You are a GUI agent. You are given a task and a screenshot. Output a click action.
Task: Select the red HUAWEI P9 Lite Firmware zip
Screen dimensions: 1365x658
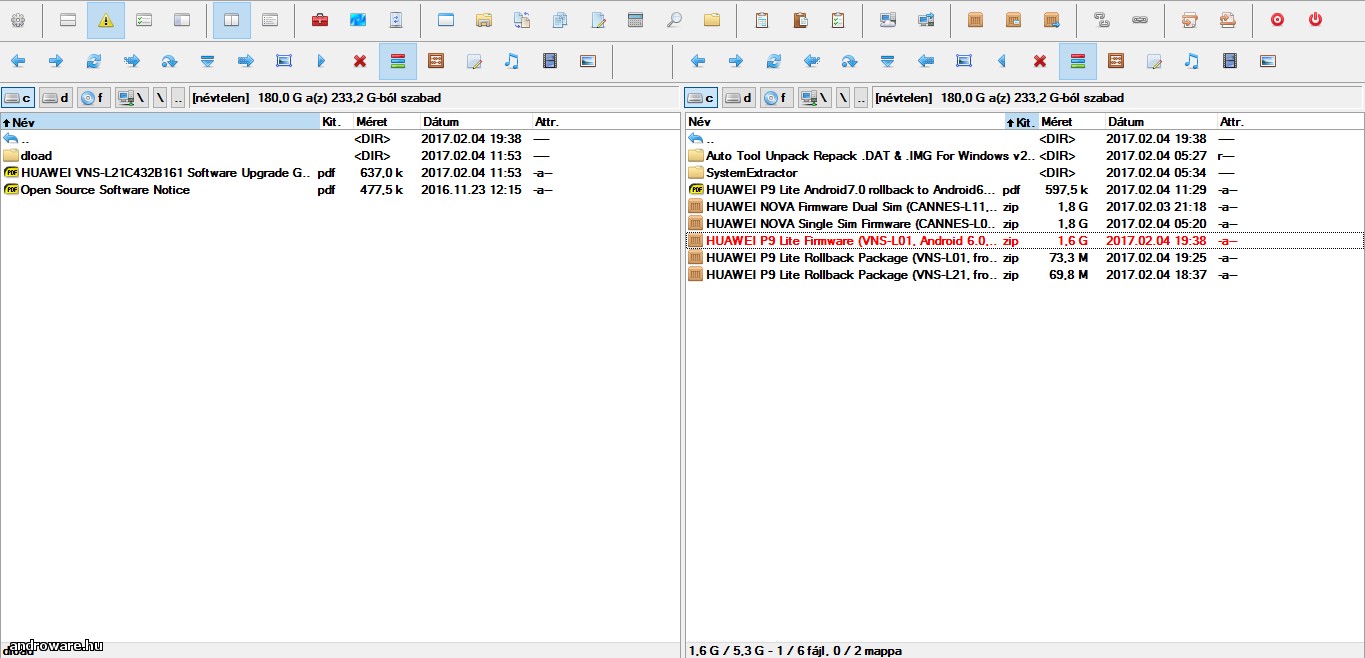point(1024,241)
